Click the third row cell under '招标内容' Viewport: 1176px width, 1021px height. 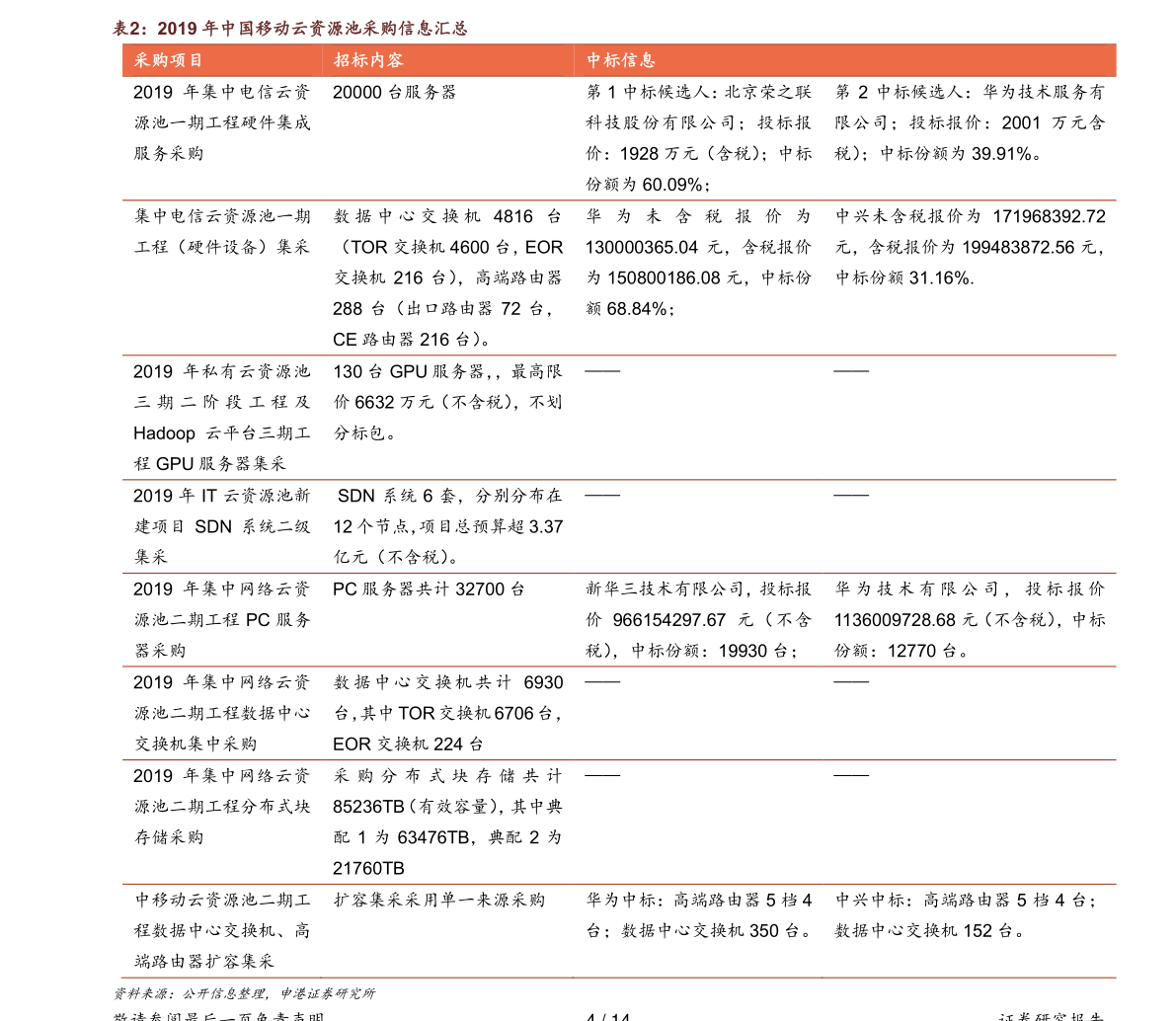(x=454, y=418)
